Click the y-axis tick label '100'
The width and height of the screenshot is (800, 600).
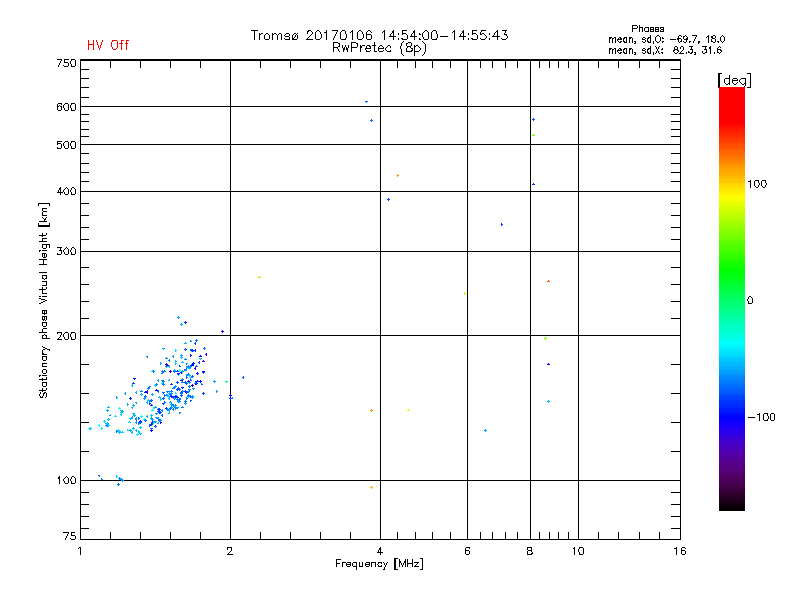tap(66, 481)
